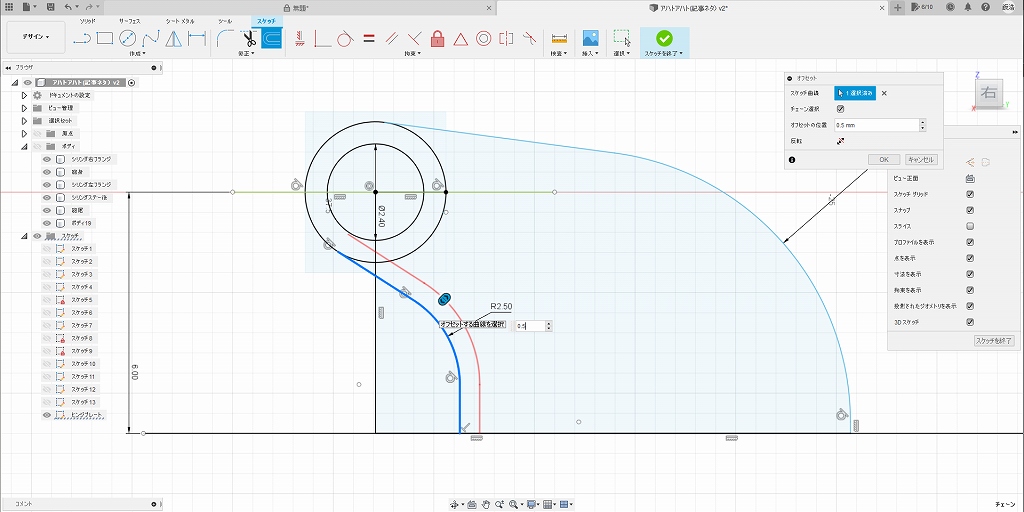1024x512 pixels.
Task: Toggle the chain selection checkbox
Action: click(x=840, y=109)
